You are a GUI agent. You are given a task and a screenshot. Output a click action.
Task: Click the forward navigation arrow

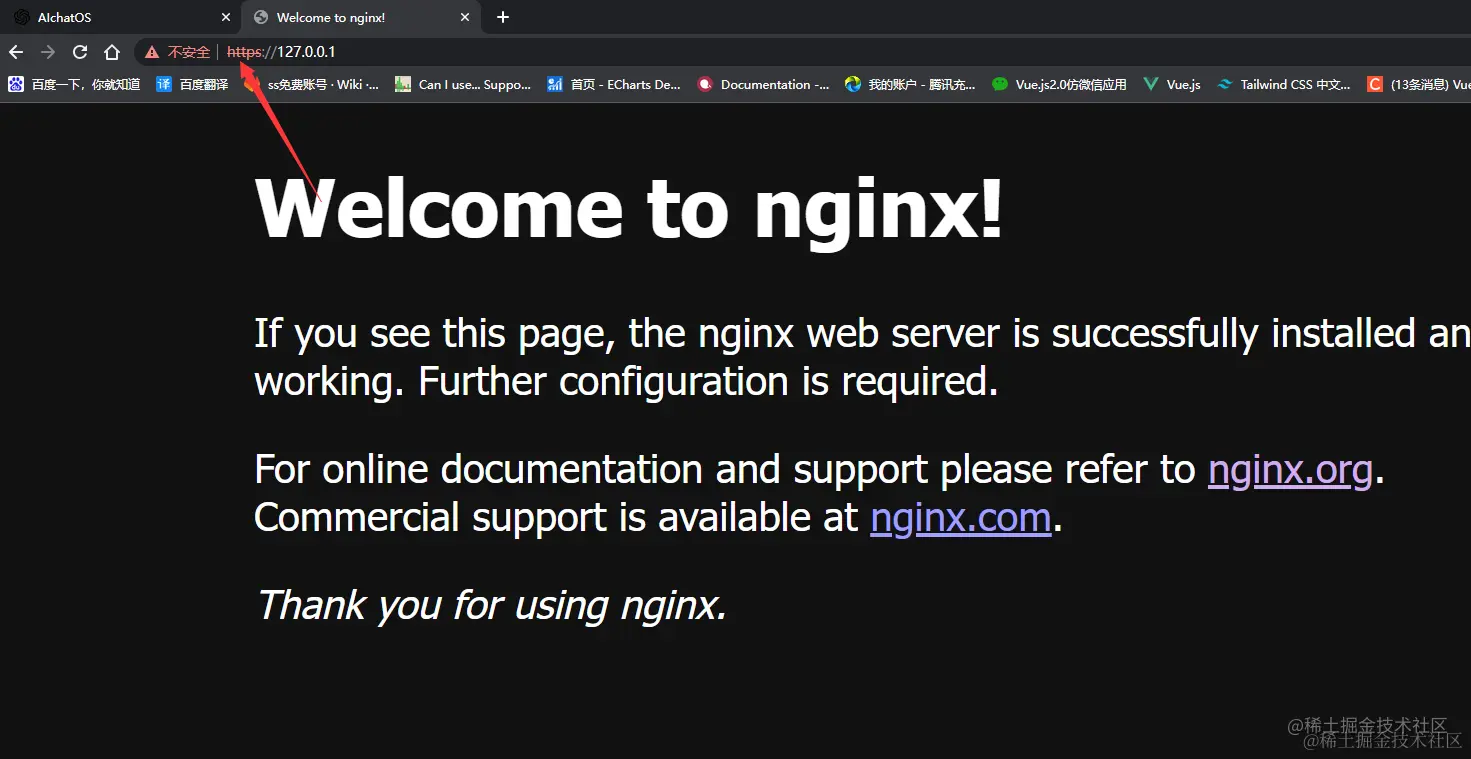point(48,52)
